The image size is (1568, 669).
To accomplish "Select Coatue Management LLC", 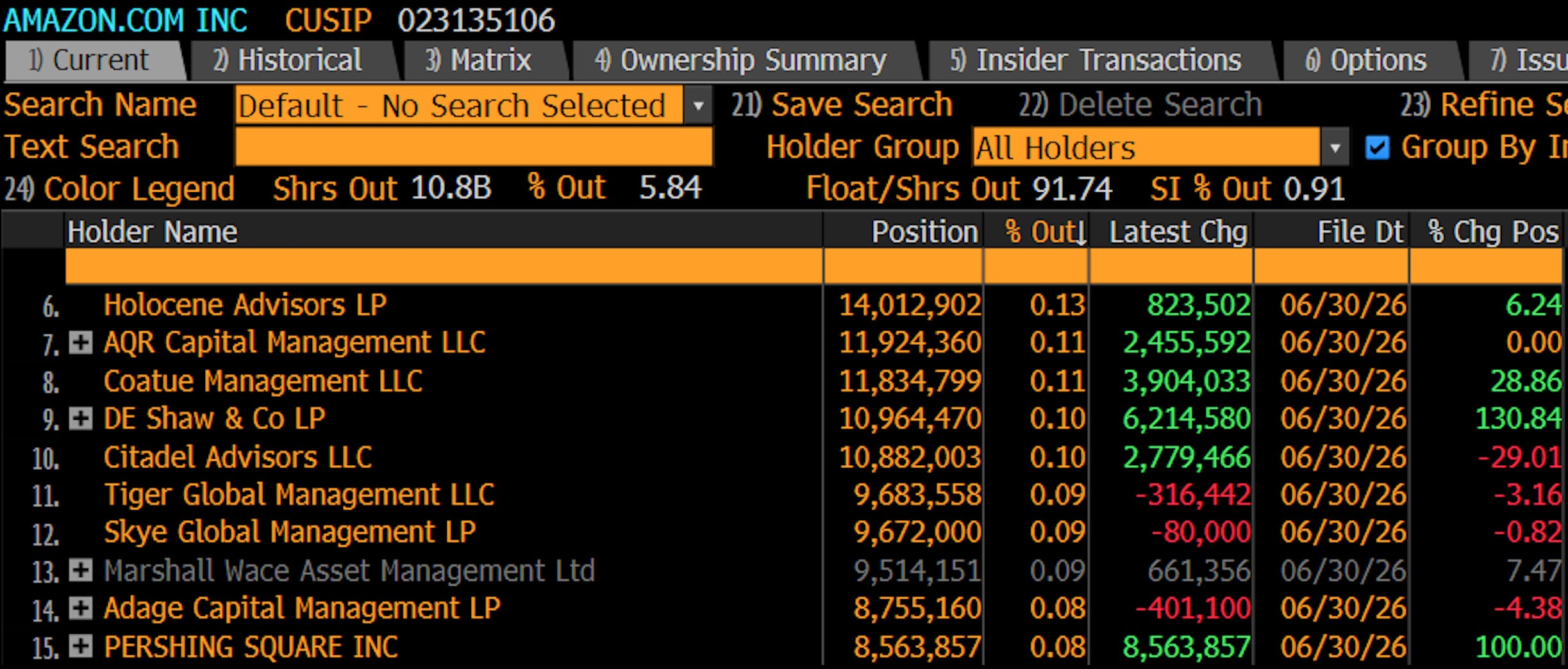I will tap(263, 381).
